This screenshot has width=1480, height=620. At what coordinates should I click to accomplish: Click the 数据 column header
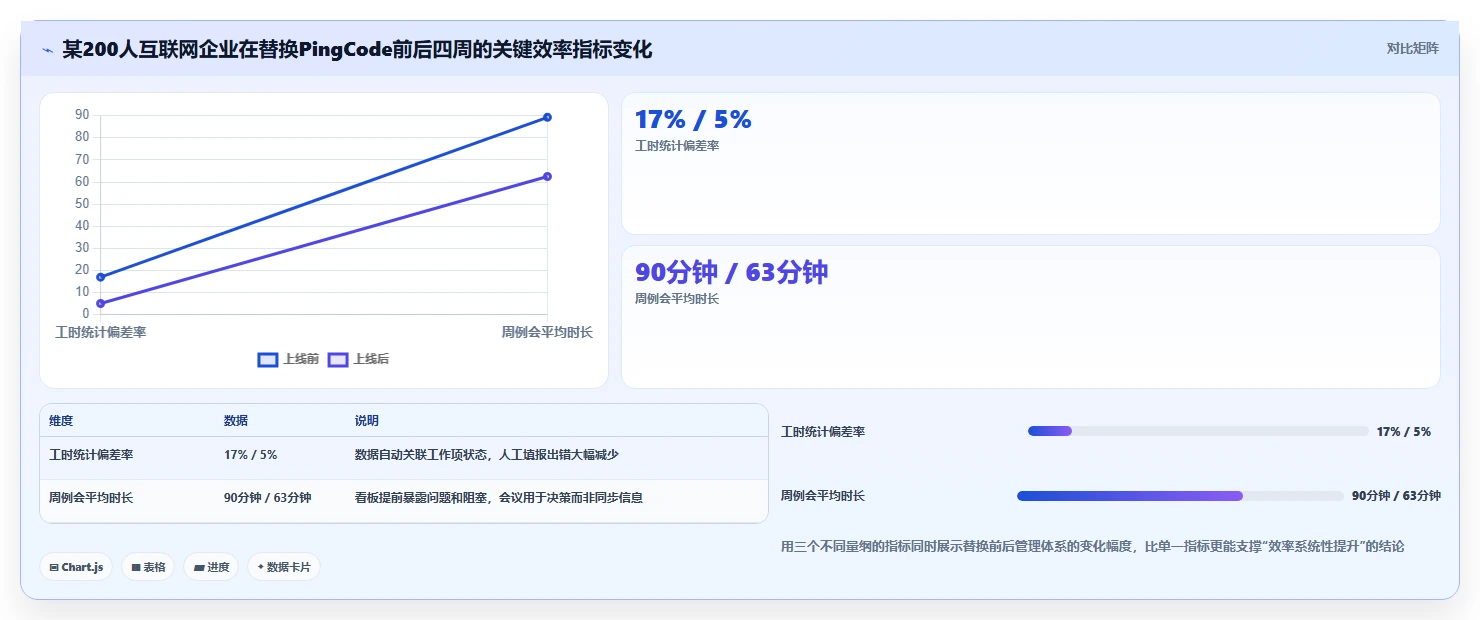pos(236,421)
